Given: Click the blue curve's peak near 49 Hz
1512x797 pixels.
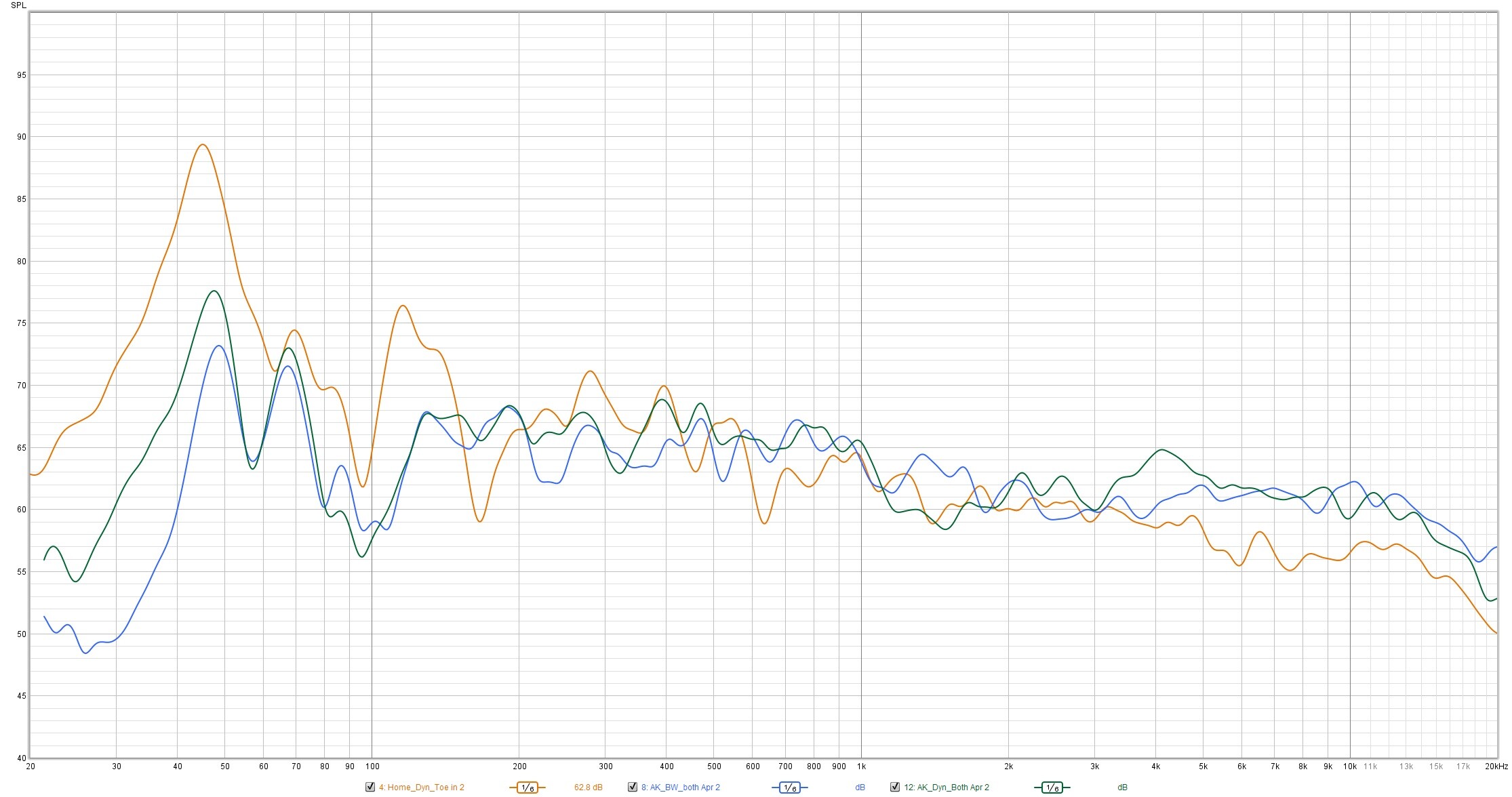Looking at the screenshot, I should [219, 346].
